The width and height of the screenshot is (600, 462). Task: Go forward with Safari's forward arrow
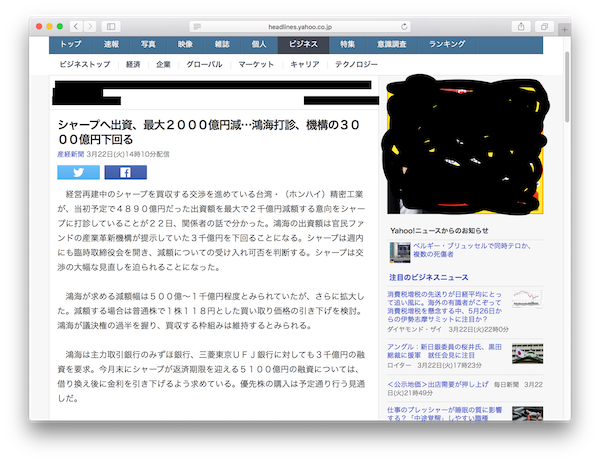[90, 26]
